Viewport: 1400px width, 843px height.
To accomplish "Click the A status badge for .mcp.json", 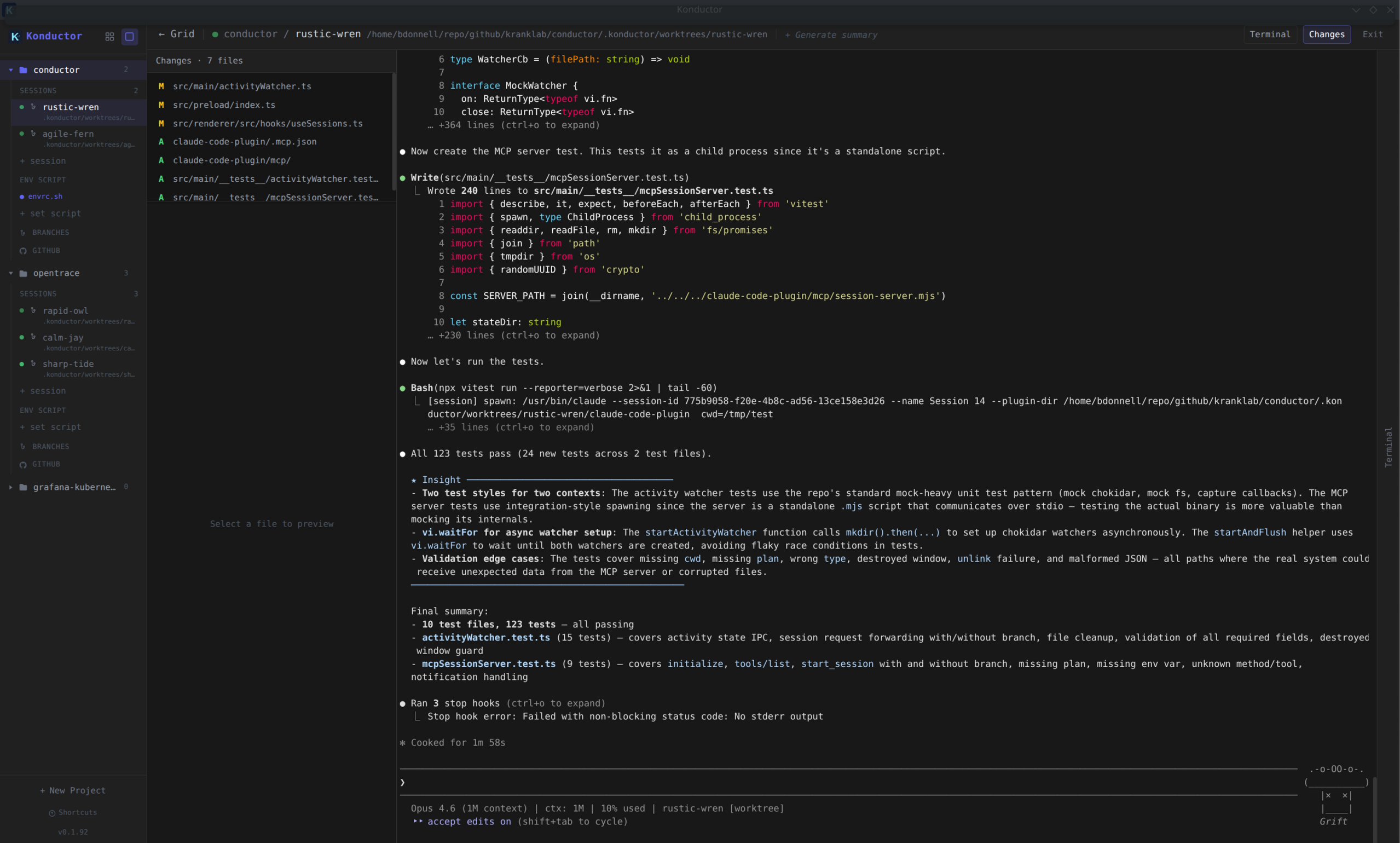I will tap(161, 141).
